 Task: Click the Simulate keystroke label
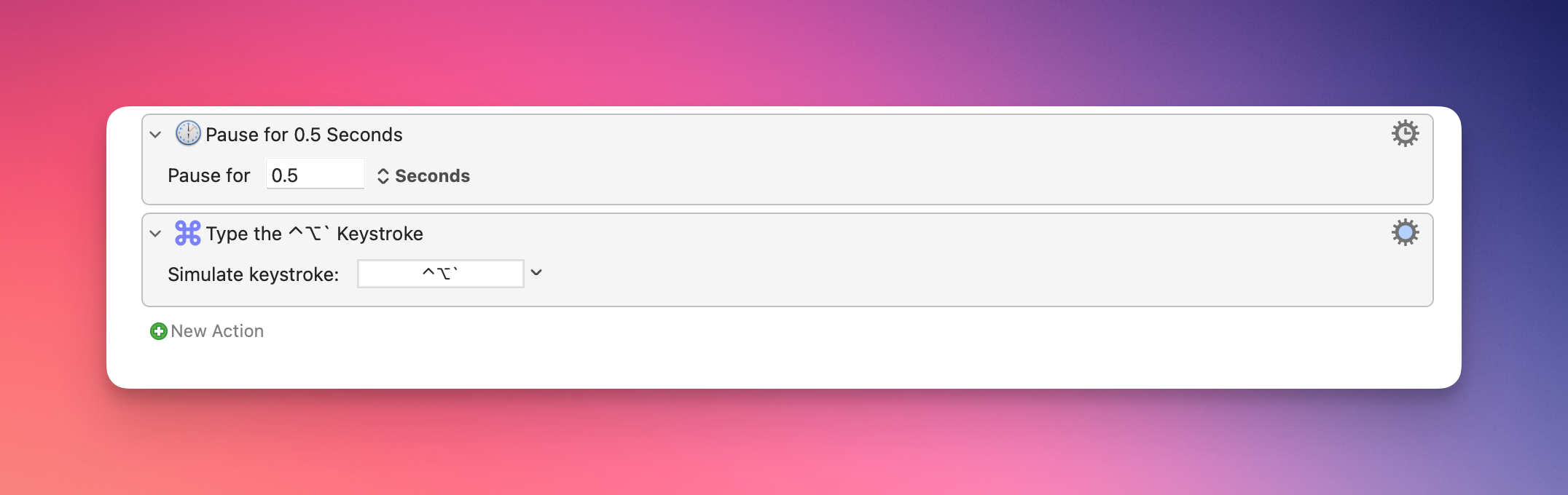tap(253, 274)
